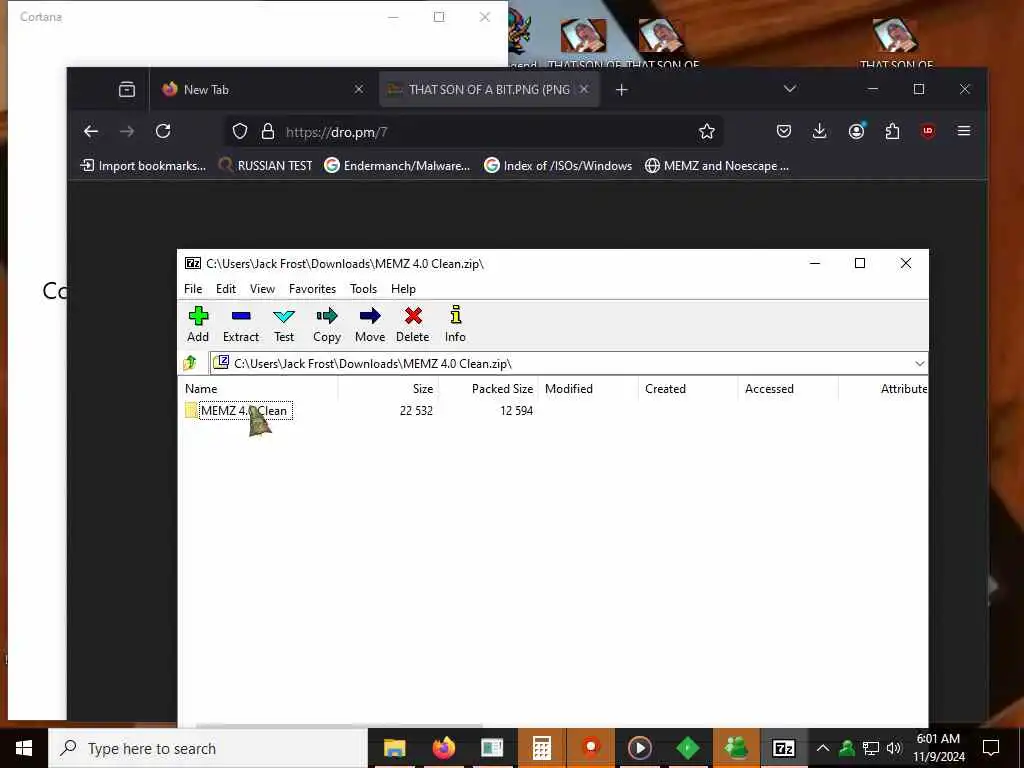Extract files with the Extract toolbar icon

(241, 324)
